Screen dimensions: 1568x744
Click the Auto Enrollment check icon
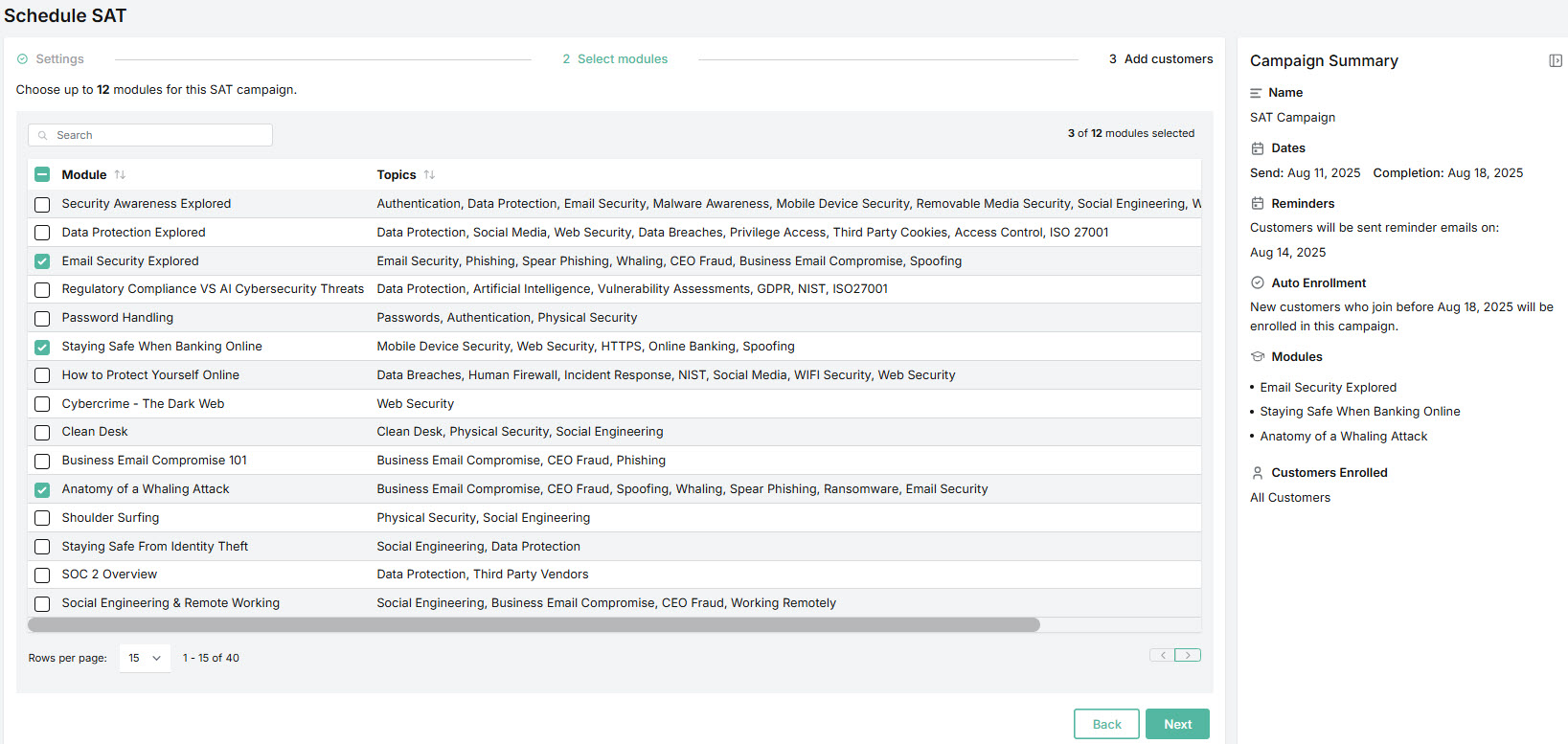[1258, 282]
